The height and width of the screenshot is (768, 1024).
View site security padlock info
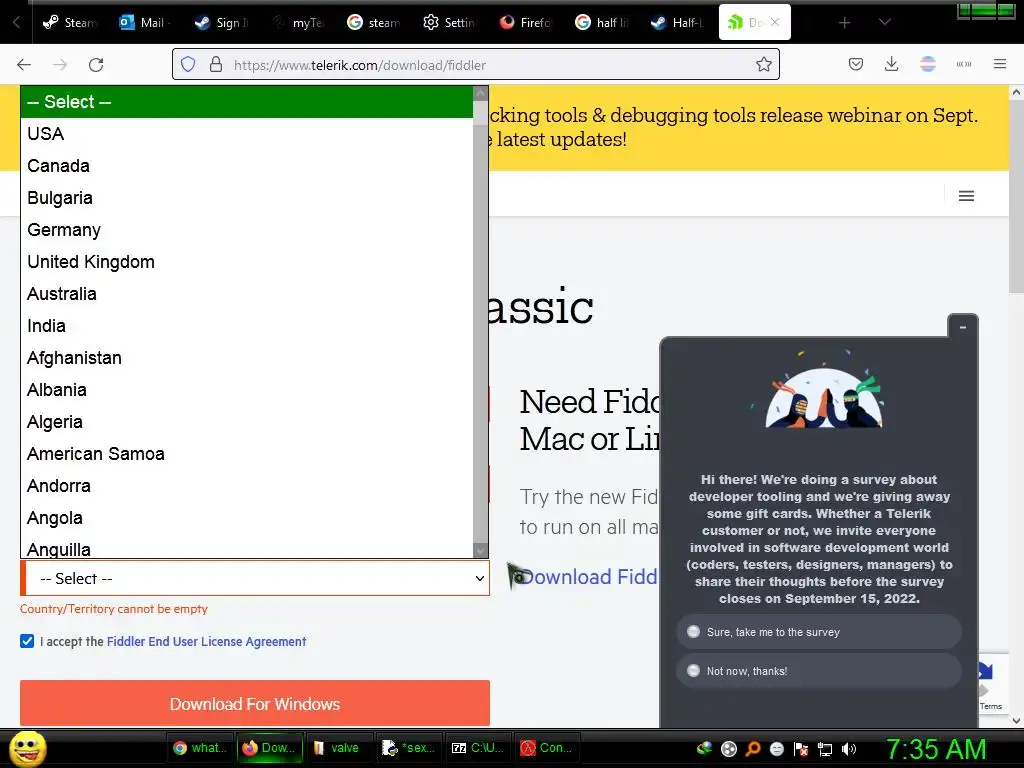pos(216,65)
